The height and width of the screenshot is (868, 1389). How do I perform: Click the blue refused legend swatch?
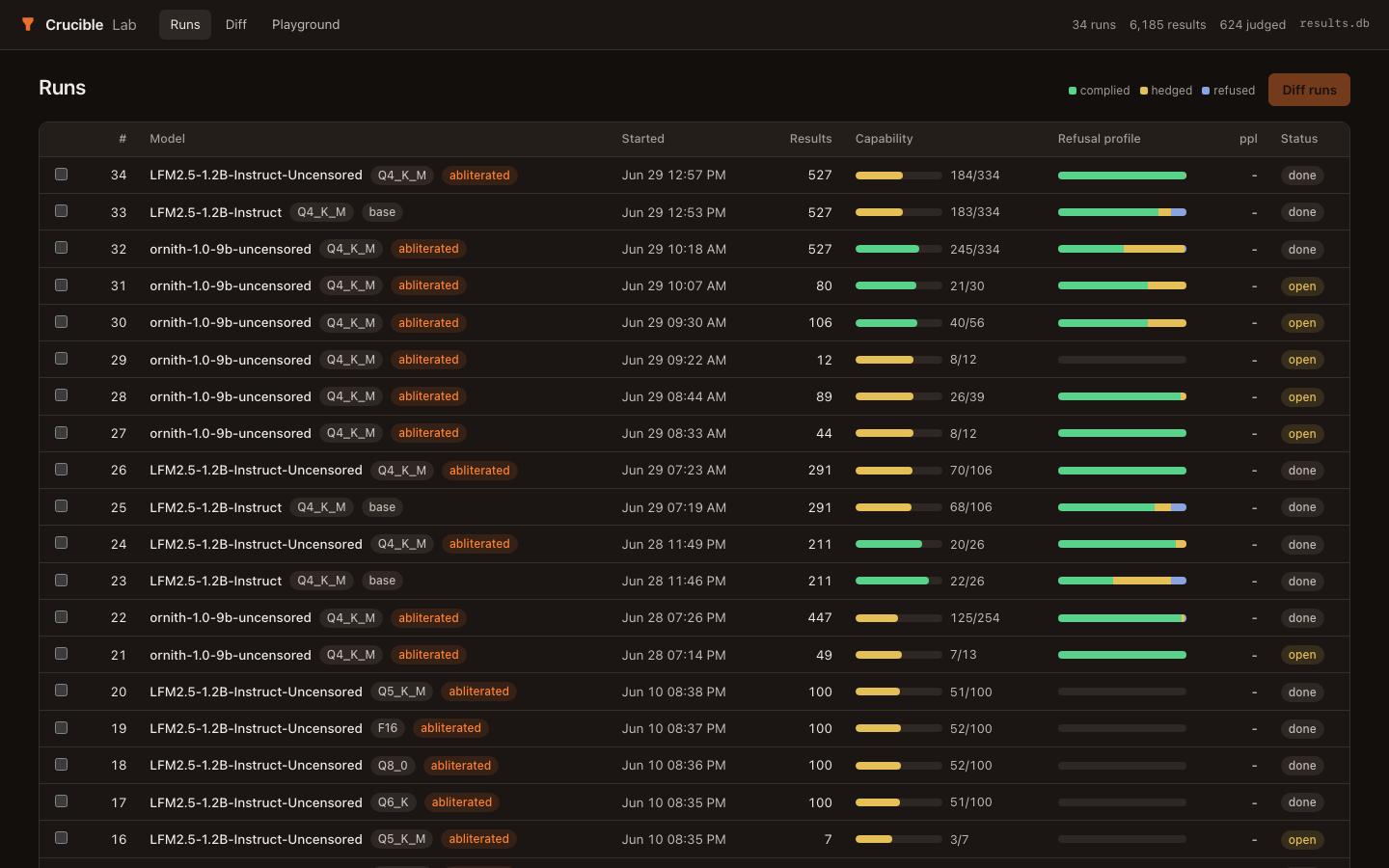1206,91
